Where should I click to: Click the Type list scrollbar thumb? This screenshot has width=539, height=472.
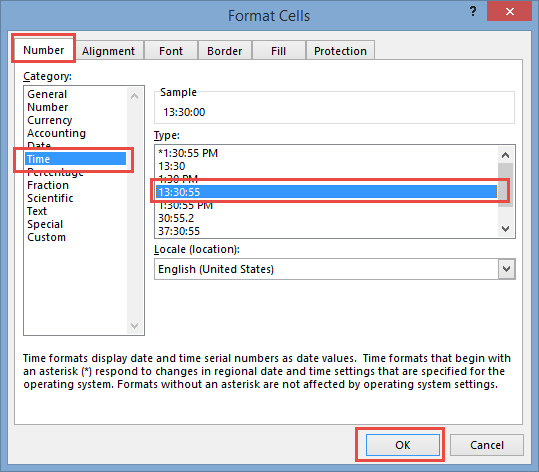click(x=505, y=185)
